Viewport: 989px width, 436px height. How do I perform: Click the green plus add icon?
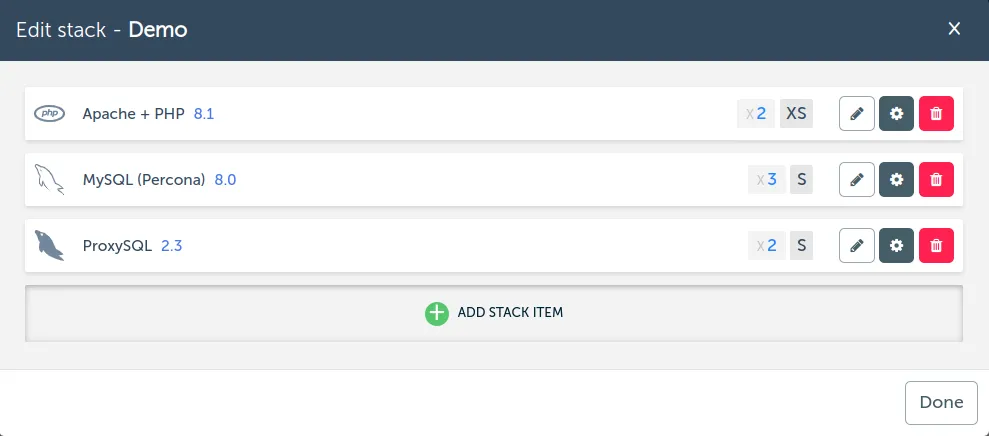click(437, 313)
